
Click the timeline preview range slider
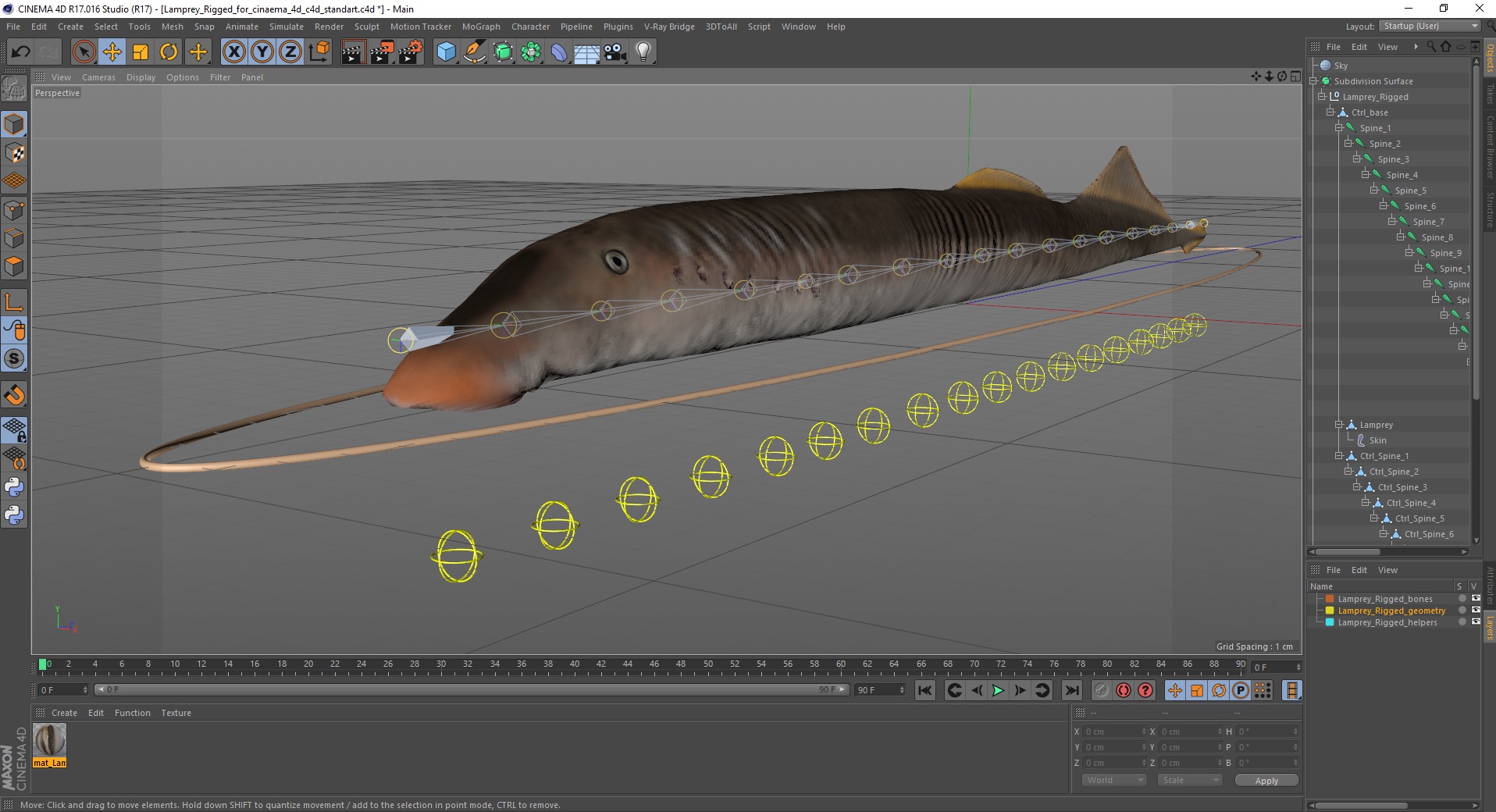(472, 689)
